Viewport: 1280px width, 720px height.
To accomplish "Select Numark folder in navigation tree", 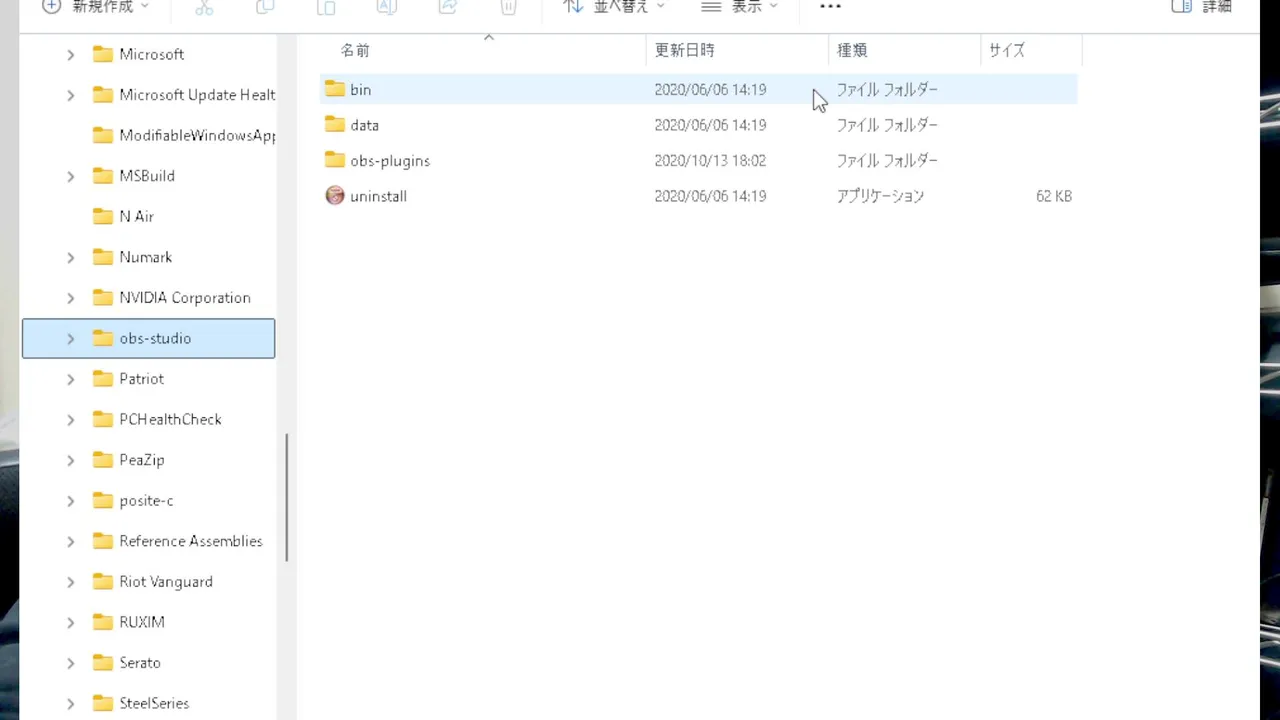I will click(146, 257).
